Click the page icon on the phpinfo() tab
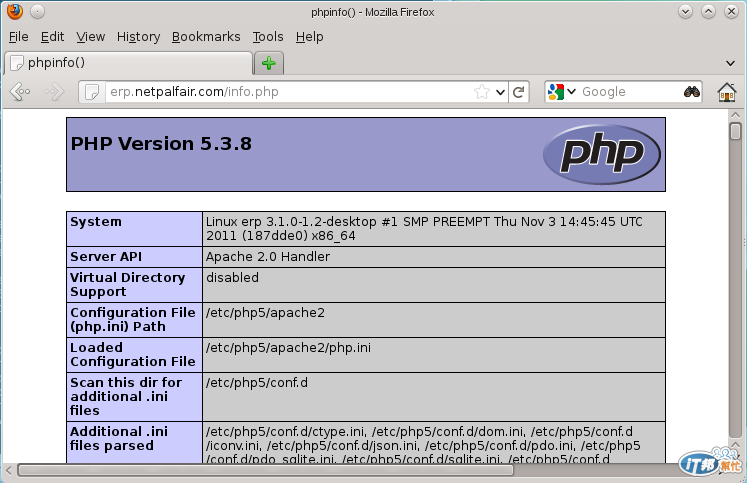Image resolution: width=747 pixels, height=483 pixels. 17,63
